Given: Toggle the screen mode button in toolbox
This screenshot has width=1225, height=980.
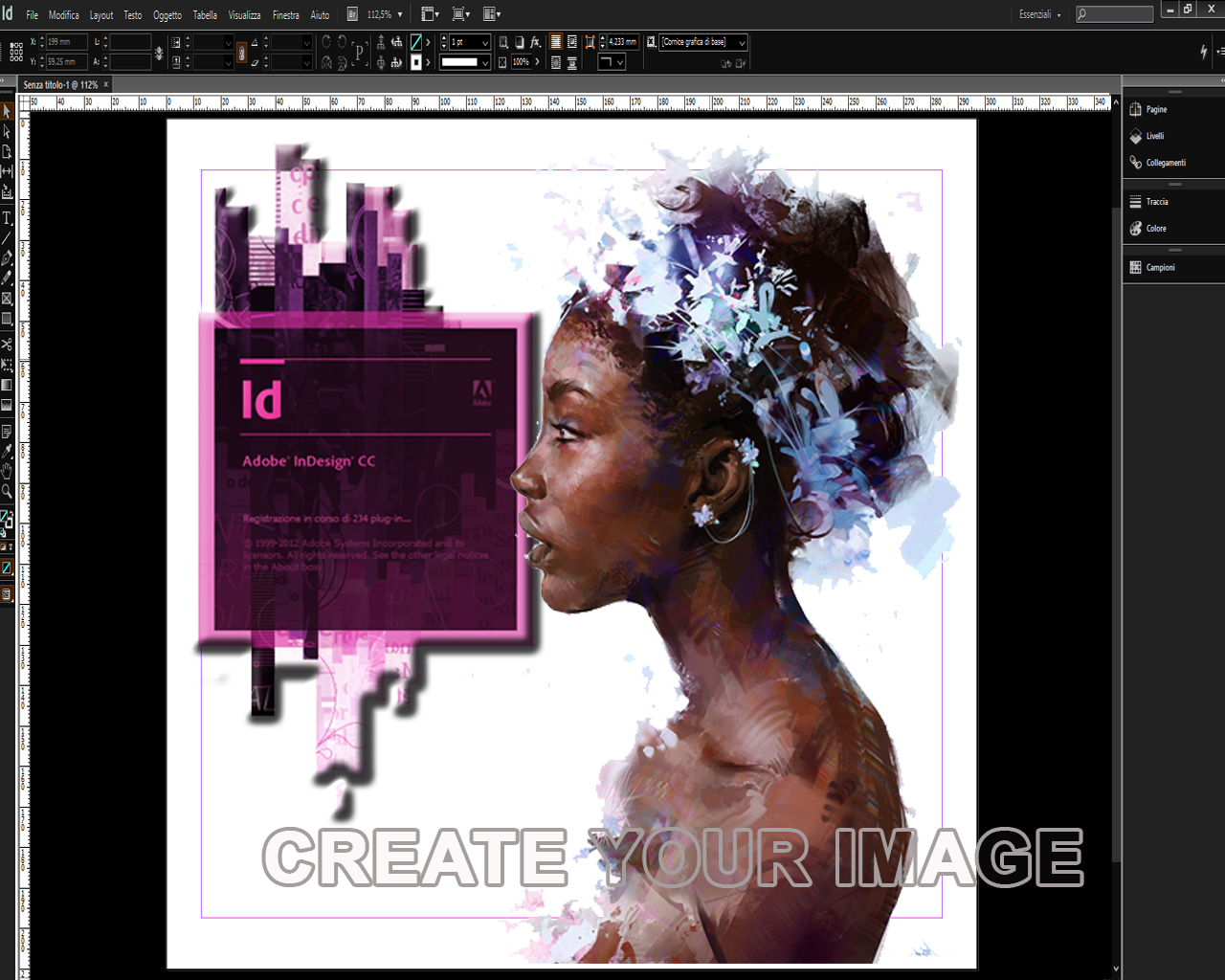Looking at the screenshot, I should [7, 594].
